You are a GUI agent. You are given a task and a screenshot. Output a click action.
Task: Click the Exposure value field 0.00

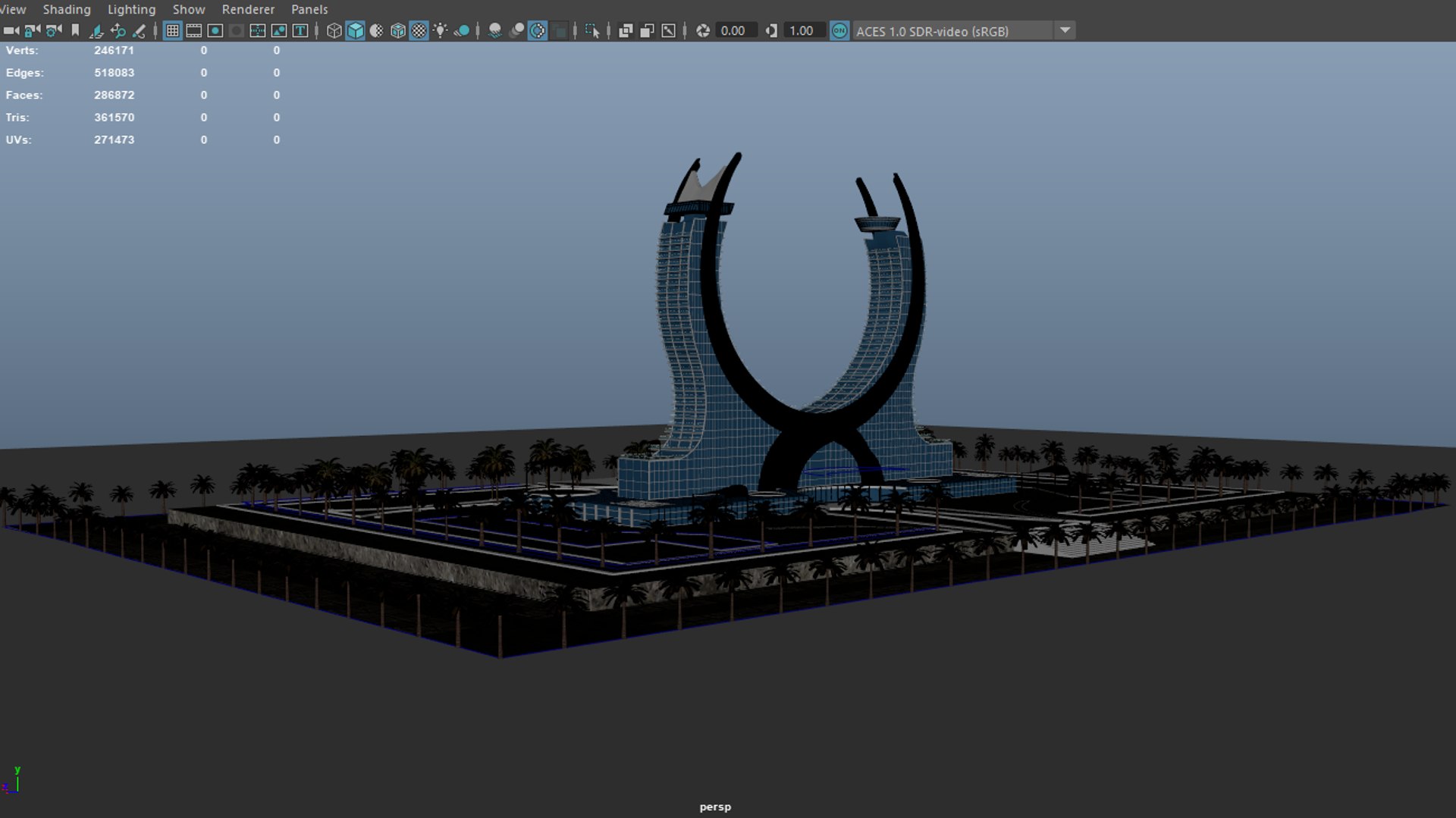pos(736,31)
